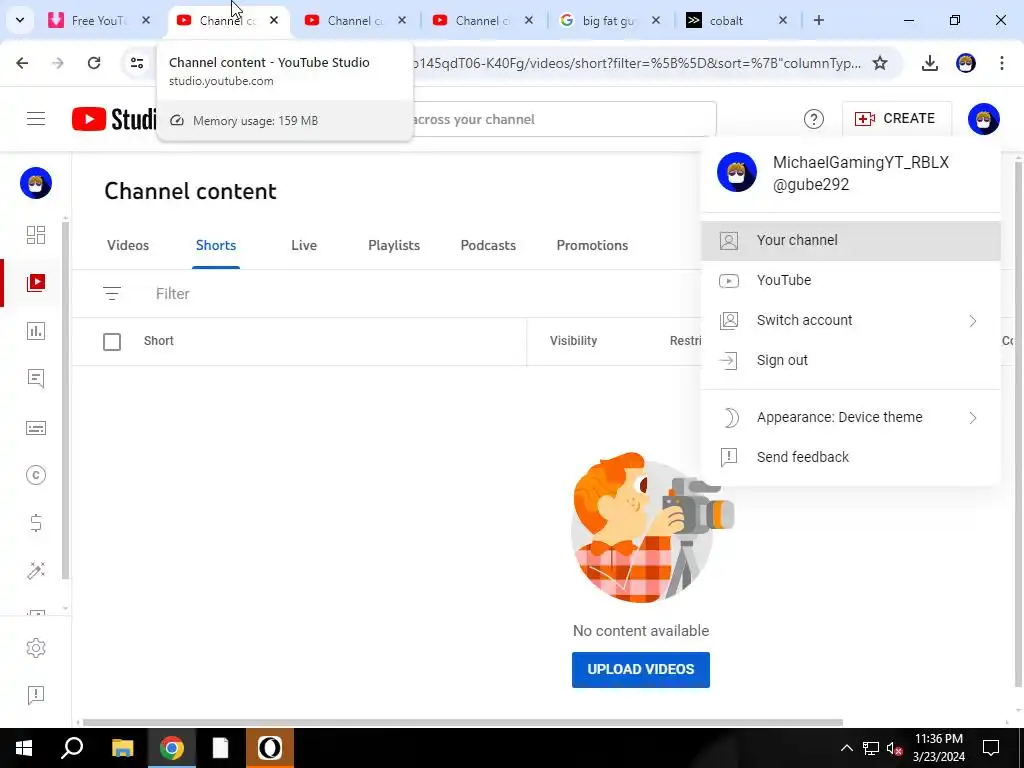The image size is (1024, 768).
Task: Open the Analytics icon in the sidebar
Action: click(36, 331)
